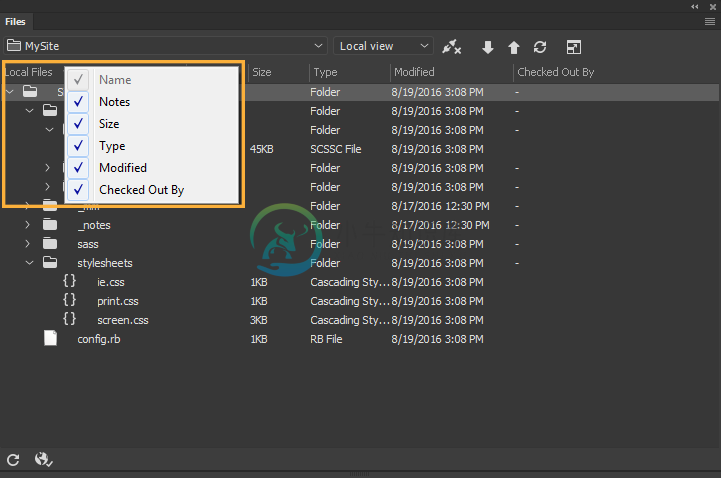This screenshot has height=478, width=721.
Task: Toggle the Modified column checkbox
Action: [x=78, y=168]
